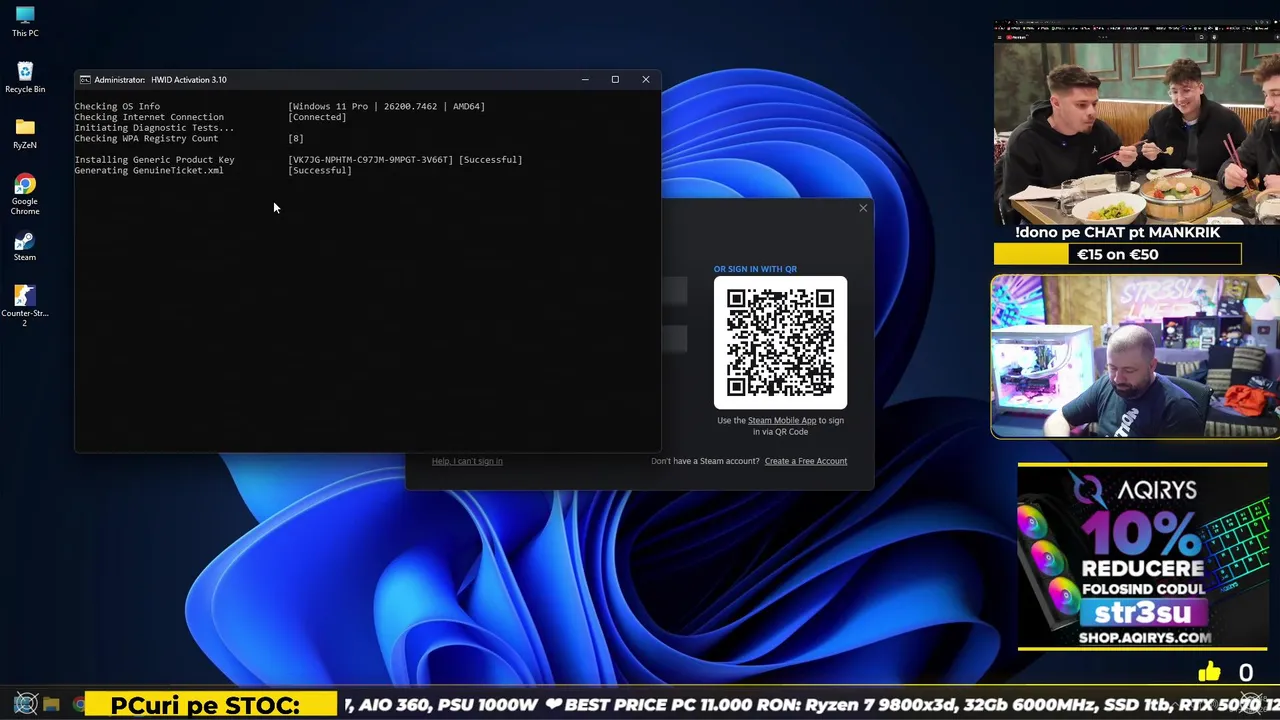1280x720 pixels.
Task: Launch Counter-Strike 2 desktop shortcut
Action: point(25,306)
